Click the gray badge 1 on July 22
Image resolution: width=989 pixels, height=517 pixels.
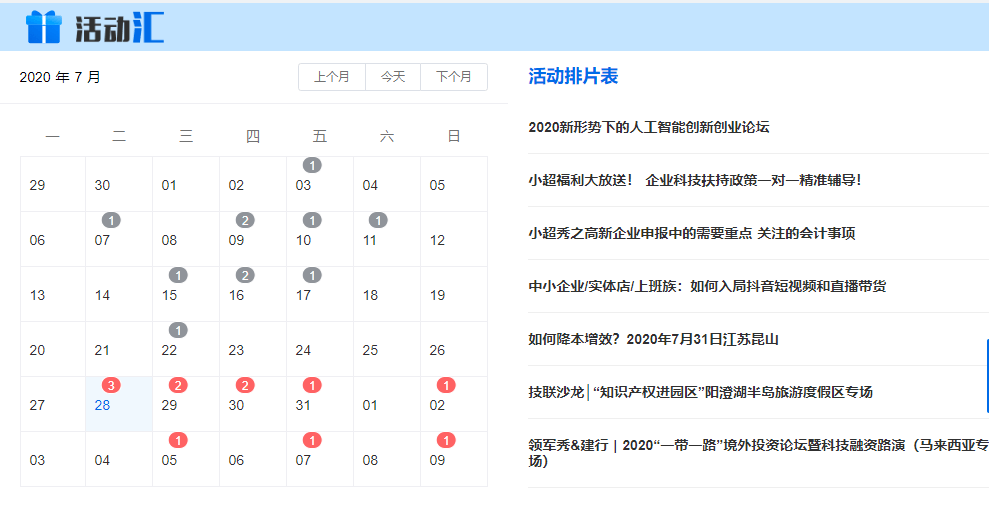178,330
